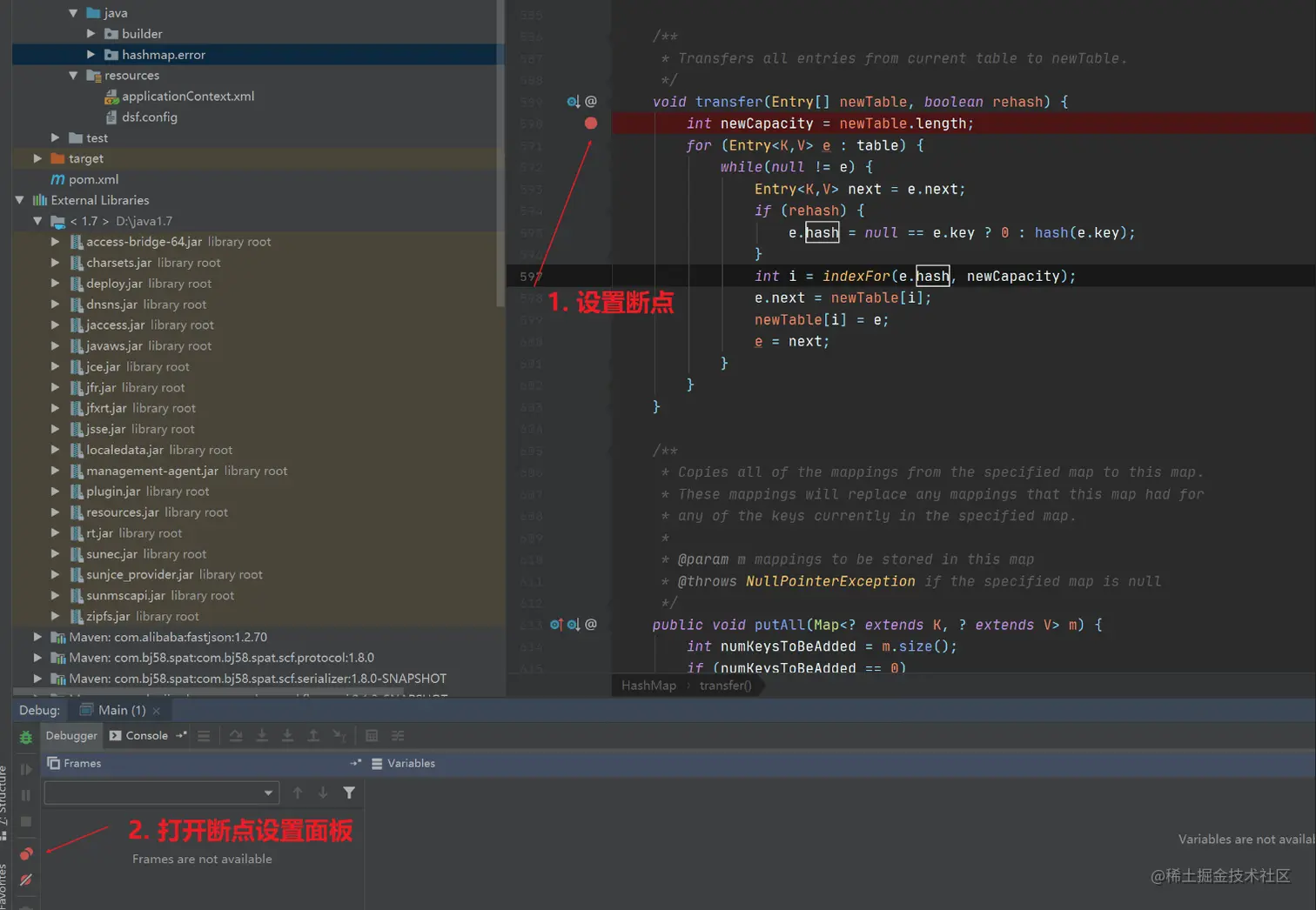1316x910 pixels.
Task: Expand Maven fastjson 1.2.70 library
Action: coord(37,637)
